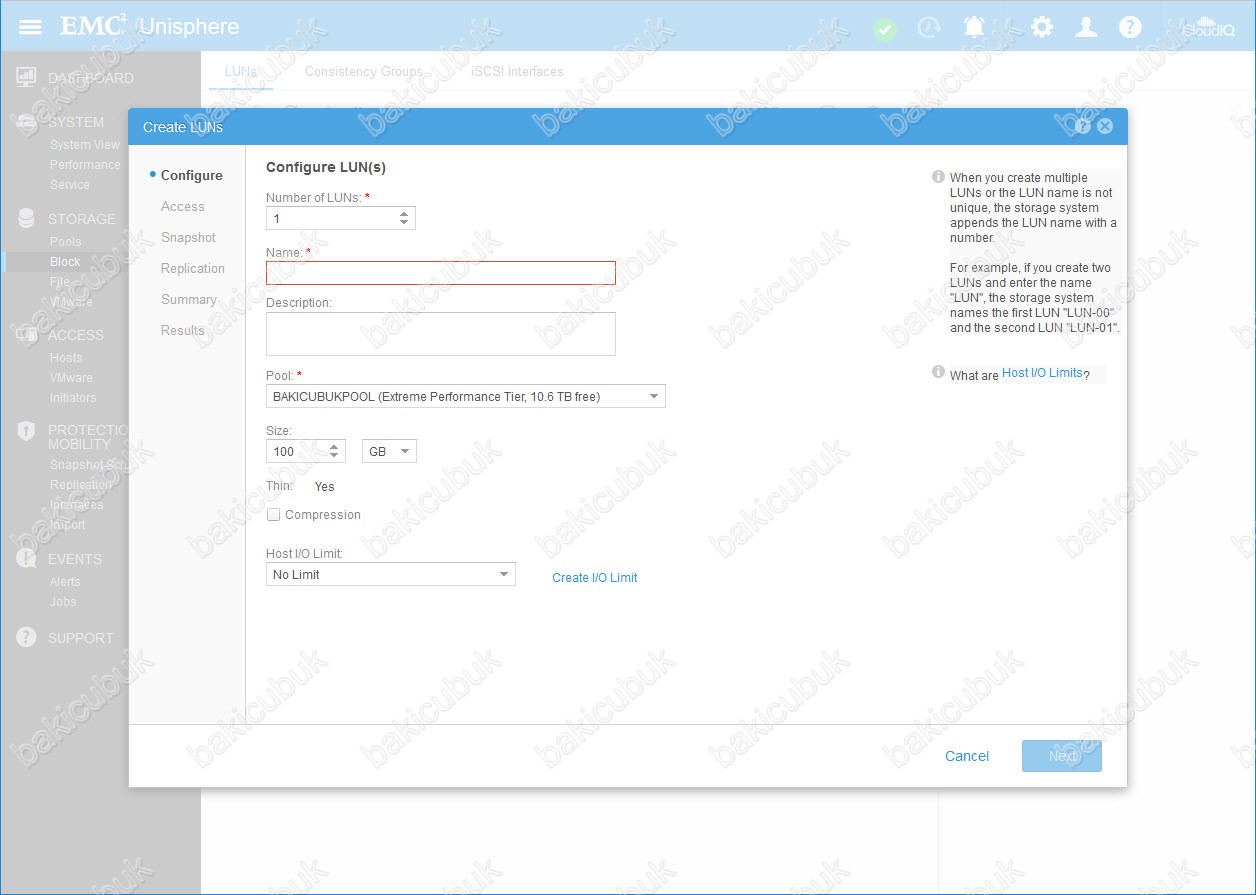Open Performance in the sidebar

coord(85,165)
